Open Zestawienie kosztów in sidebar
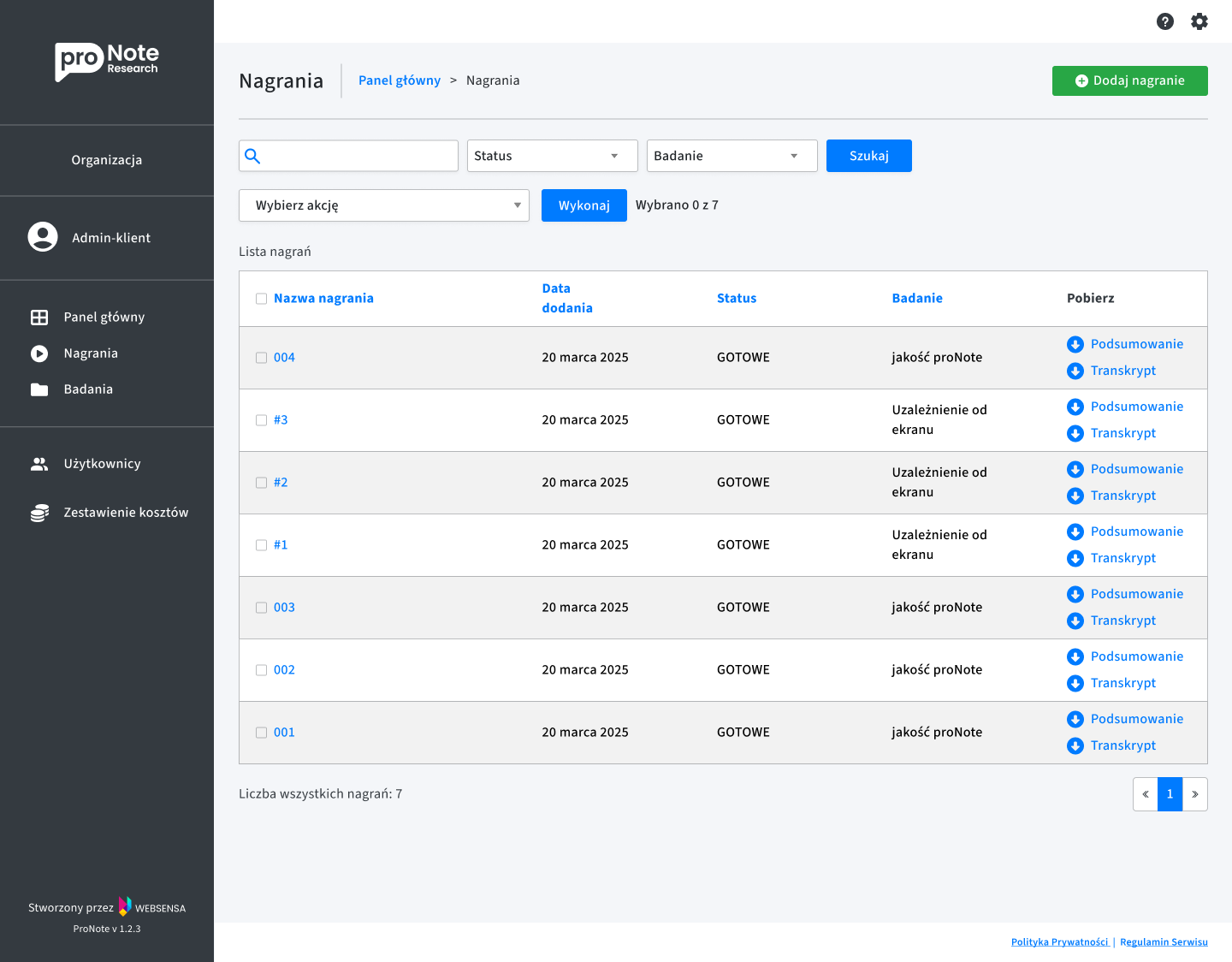This screenshot has width=1232, height=962. 126,513
